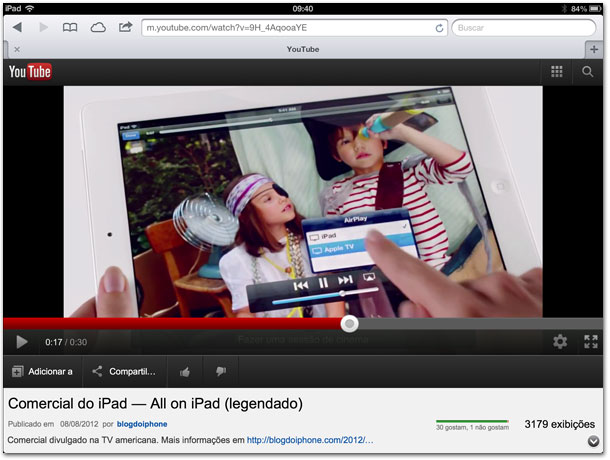Click the 0:17 / 0:30 time display
The height and width of the screenshot is (460, 610).
click(x=66, y=342)
